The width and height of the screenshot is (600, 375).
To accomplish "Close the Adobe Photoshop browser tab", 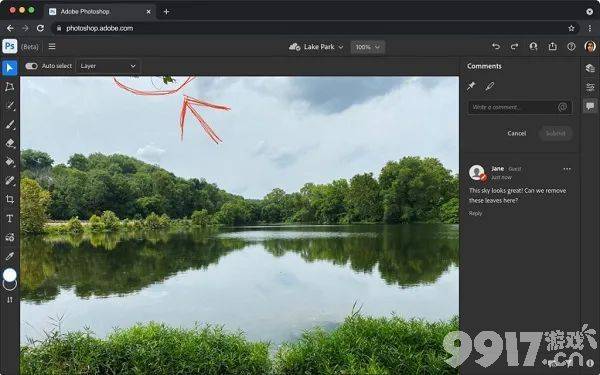I will click(x=148, y=12).
